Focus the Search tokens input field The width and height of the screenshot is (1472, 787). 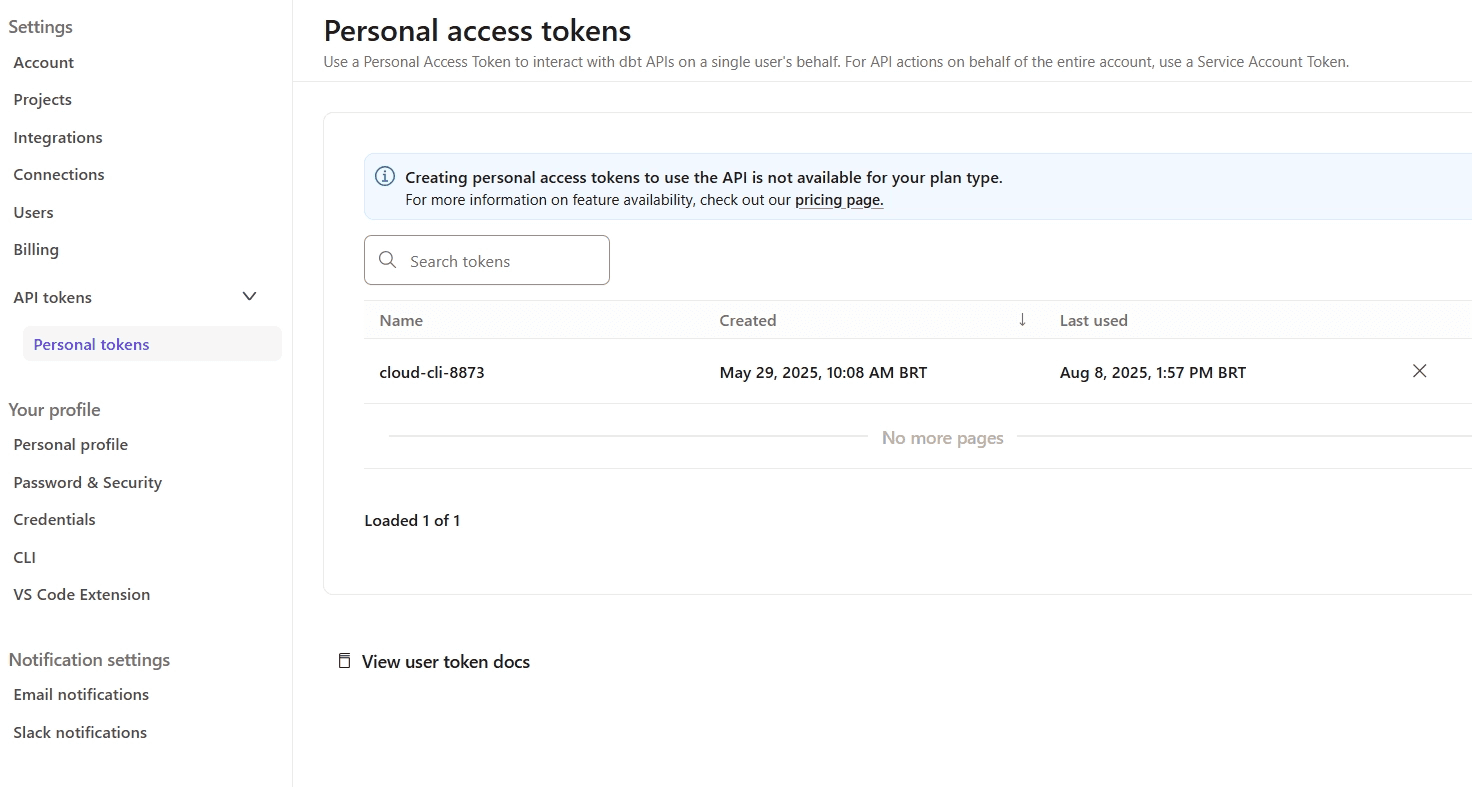point(500,261)
